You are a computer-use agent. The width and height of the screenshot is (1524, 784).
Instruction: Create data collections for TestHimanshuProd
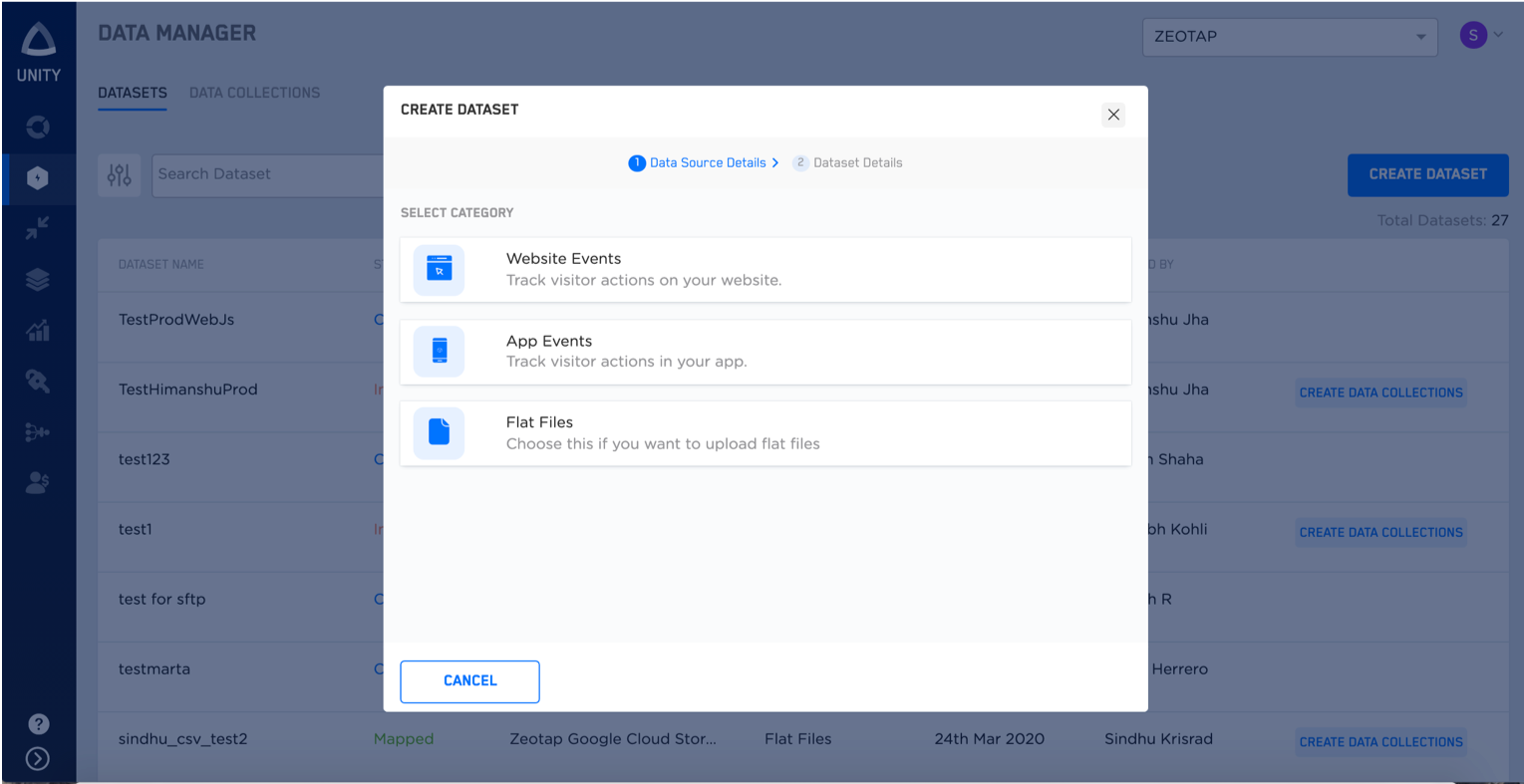(x=1380, y=392)
